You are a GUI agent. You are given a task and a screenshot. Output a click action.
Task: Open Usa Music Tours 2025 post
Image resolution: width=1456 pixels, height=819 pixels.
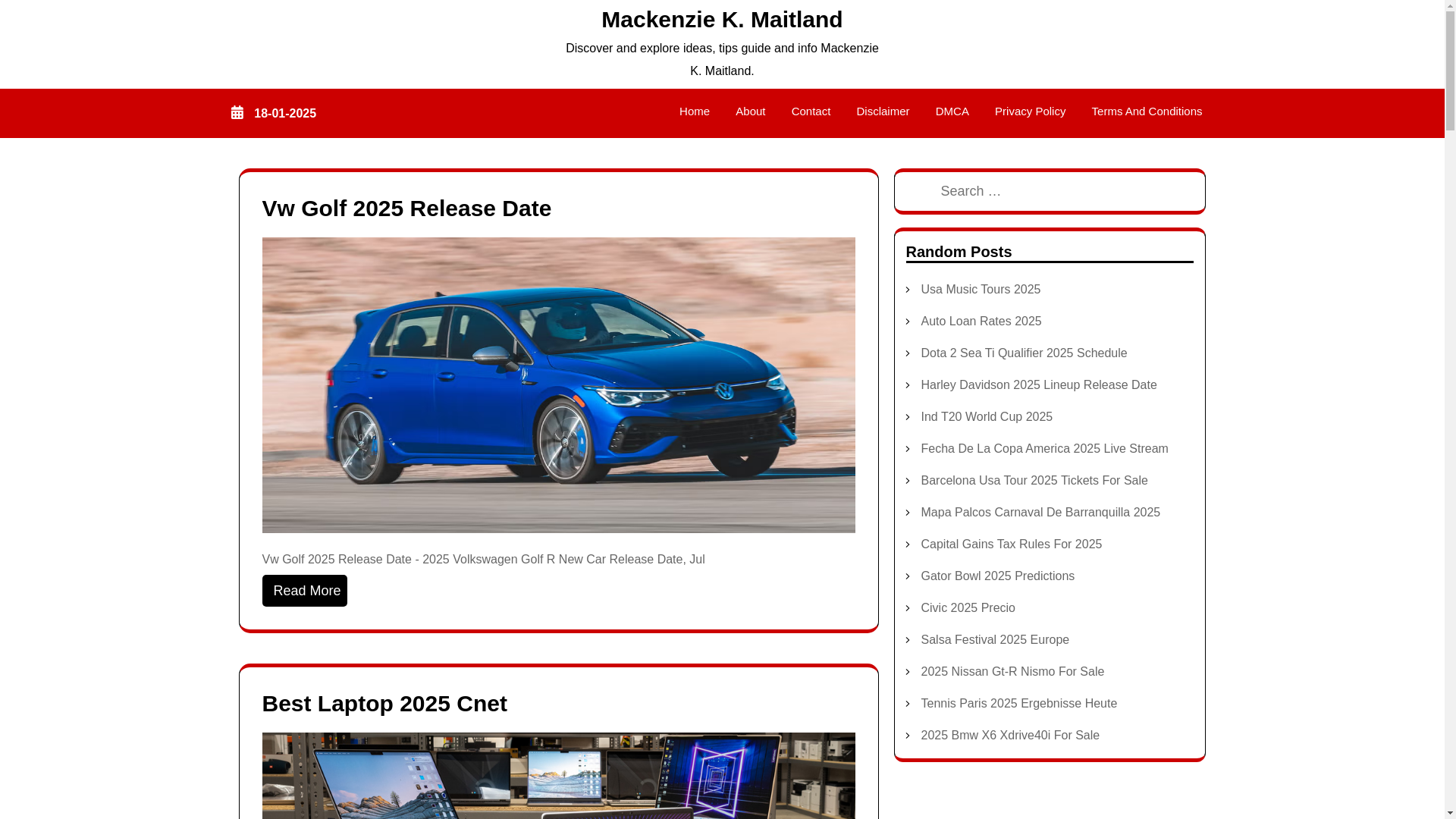980,290
